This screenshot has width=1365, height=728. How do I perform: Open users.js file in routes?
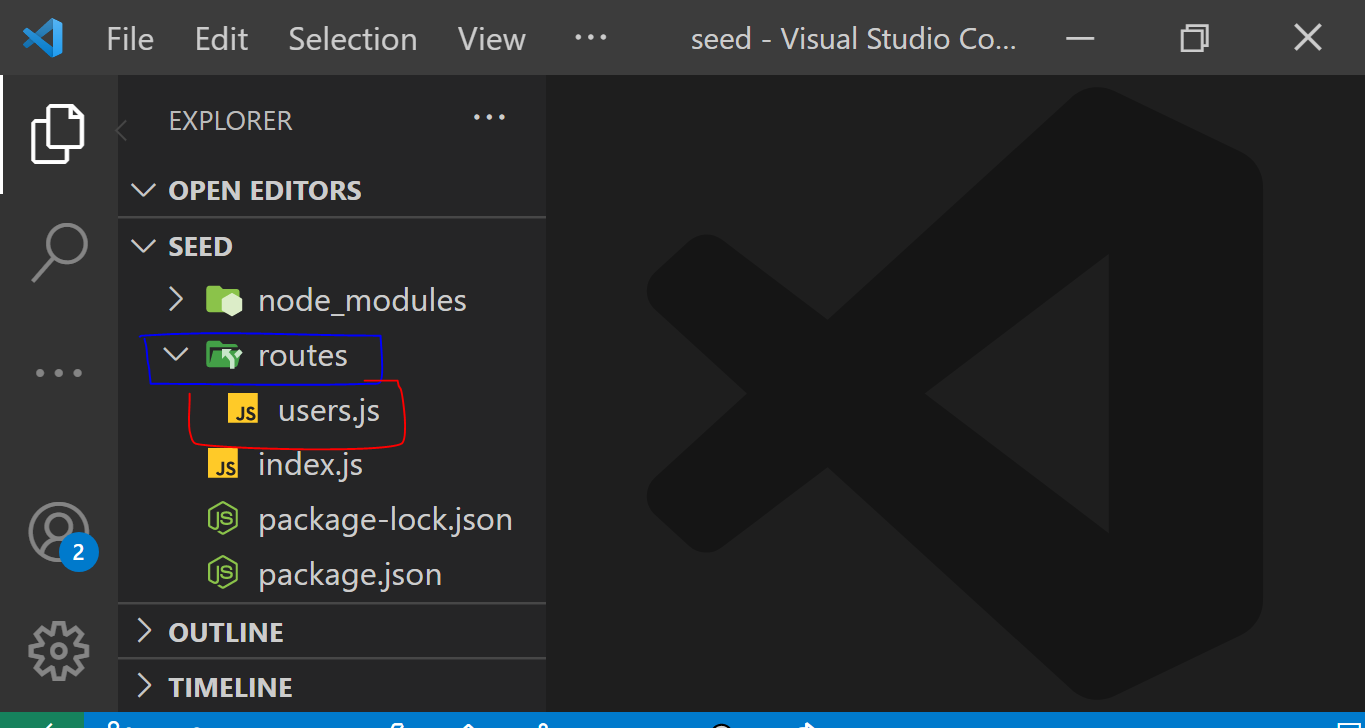[328, 410]
